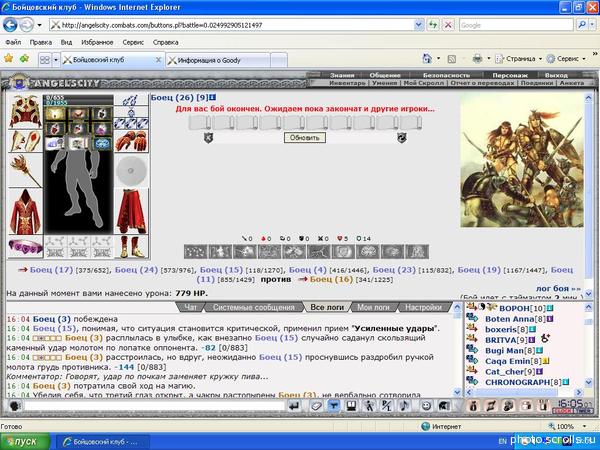Click the round shield equipment slot
This screenshot has width=600, height=450.
point(131,170)
